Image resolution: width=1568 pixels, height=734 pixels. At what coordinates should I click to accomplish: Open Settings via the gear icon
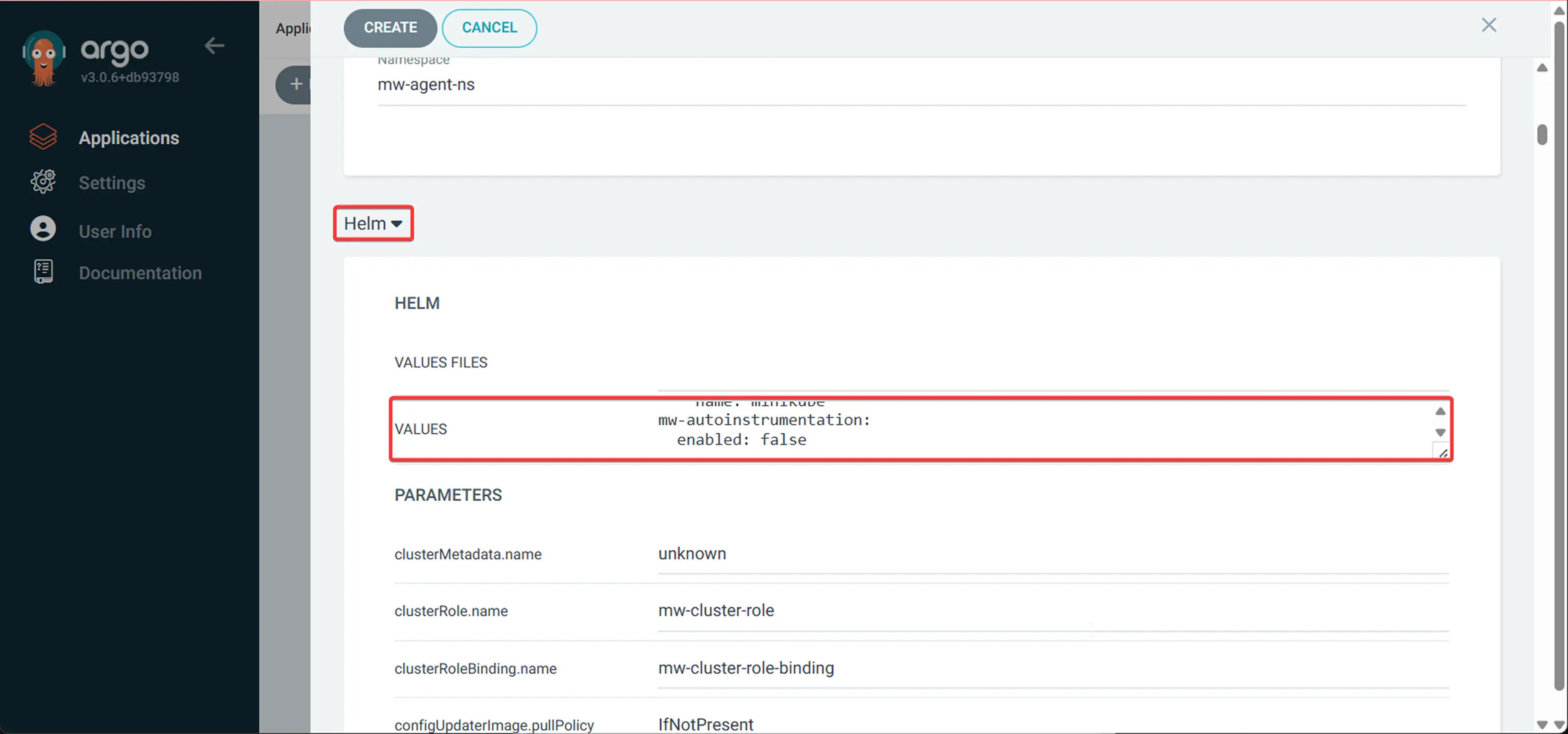[43, 181]
